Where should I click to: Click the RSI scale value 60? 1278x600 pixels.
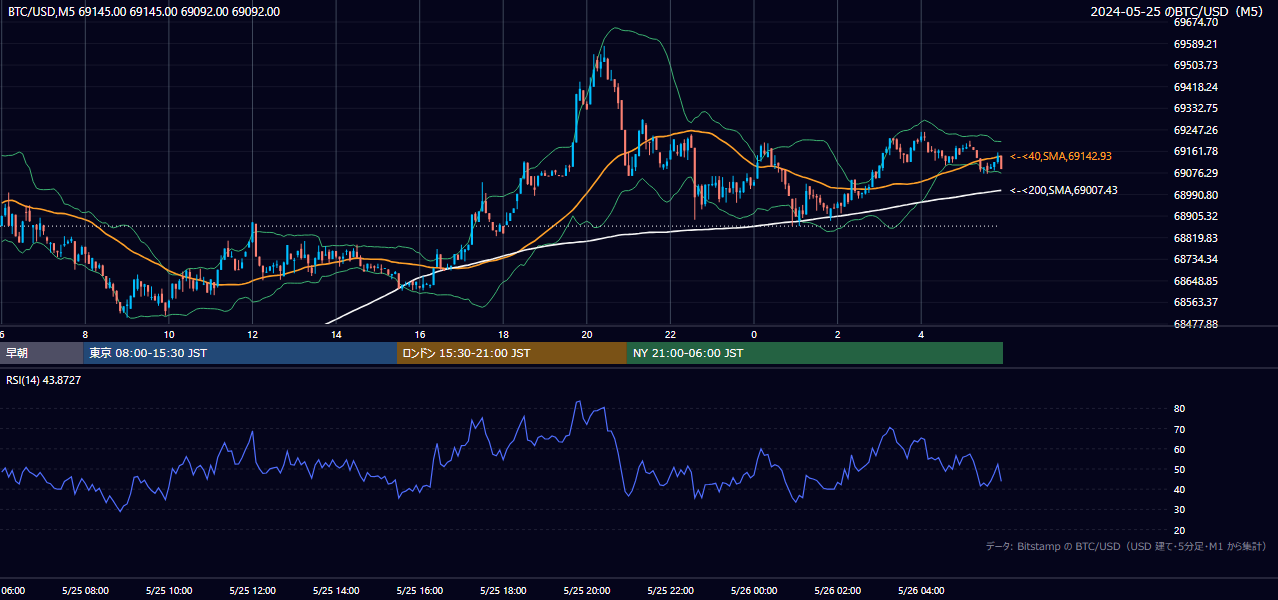[x=1179, y=449]
